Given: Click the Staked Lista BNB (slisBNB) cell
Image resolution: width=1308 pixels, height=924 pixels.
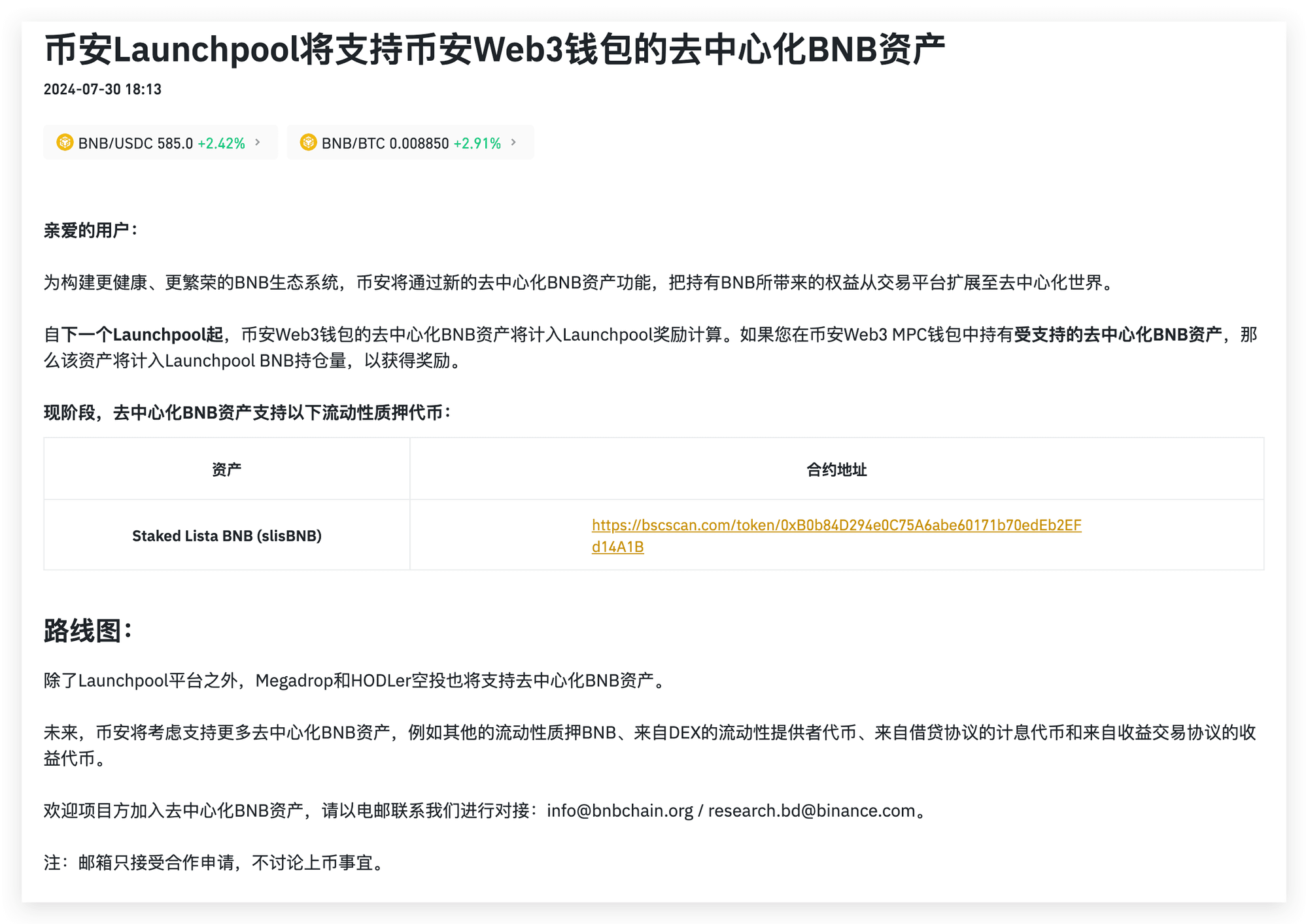Looking at the screenshot, I should pos(226,536).
